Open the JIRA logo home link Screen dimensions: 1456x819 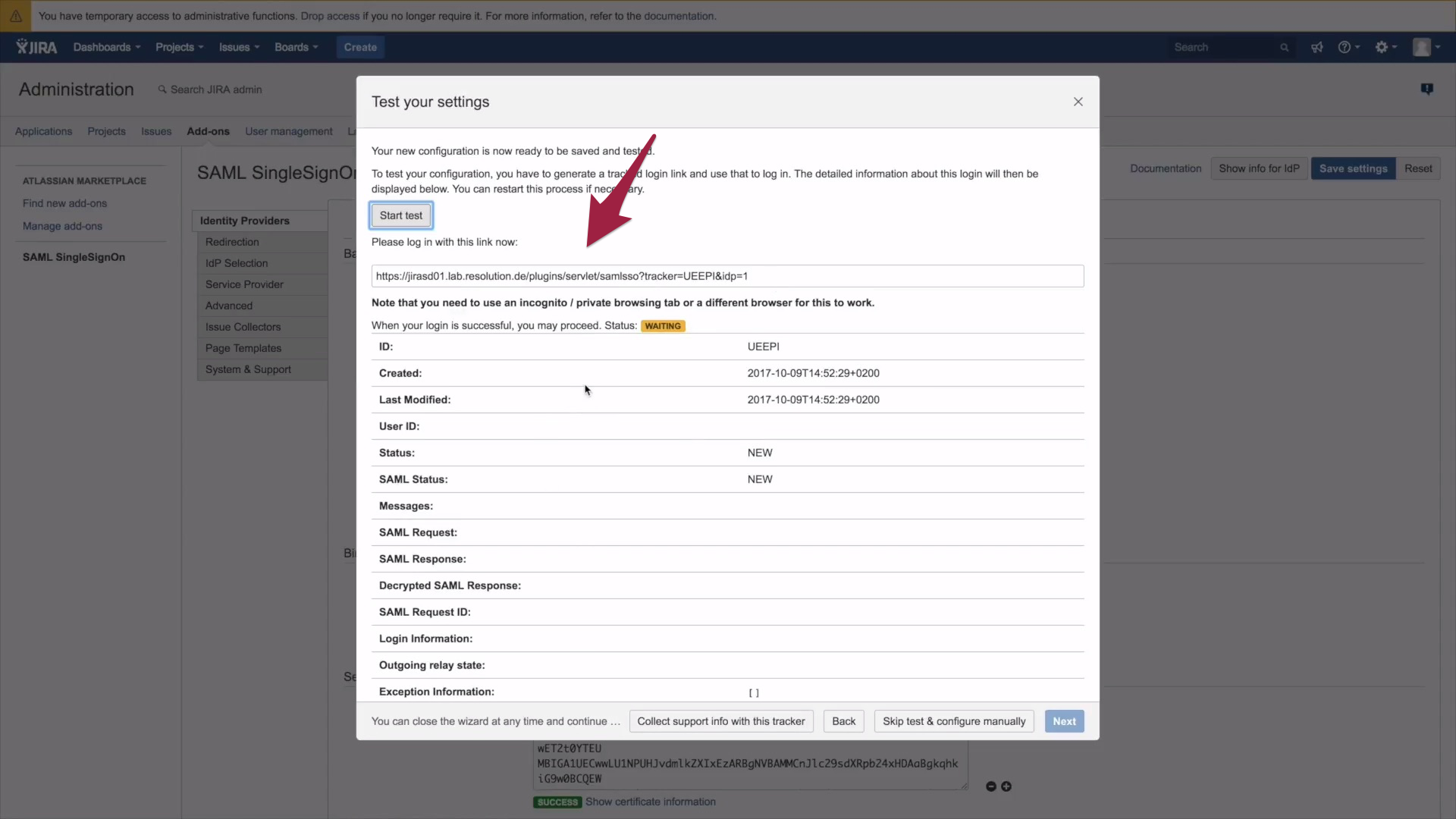click(36, 47)
